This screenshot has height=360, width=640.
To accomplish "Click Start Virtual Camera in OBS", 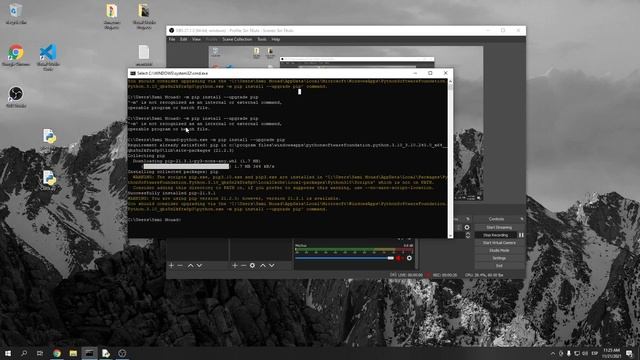I will 499,243.
